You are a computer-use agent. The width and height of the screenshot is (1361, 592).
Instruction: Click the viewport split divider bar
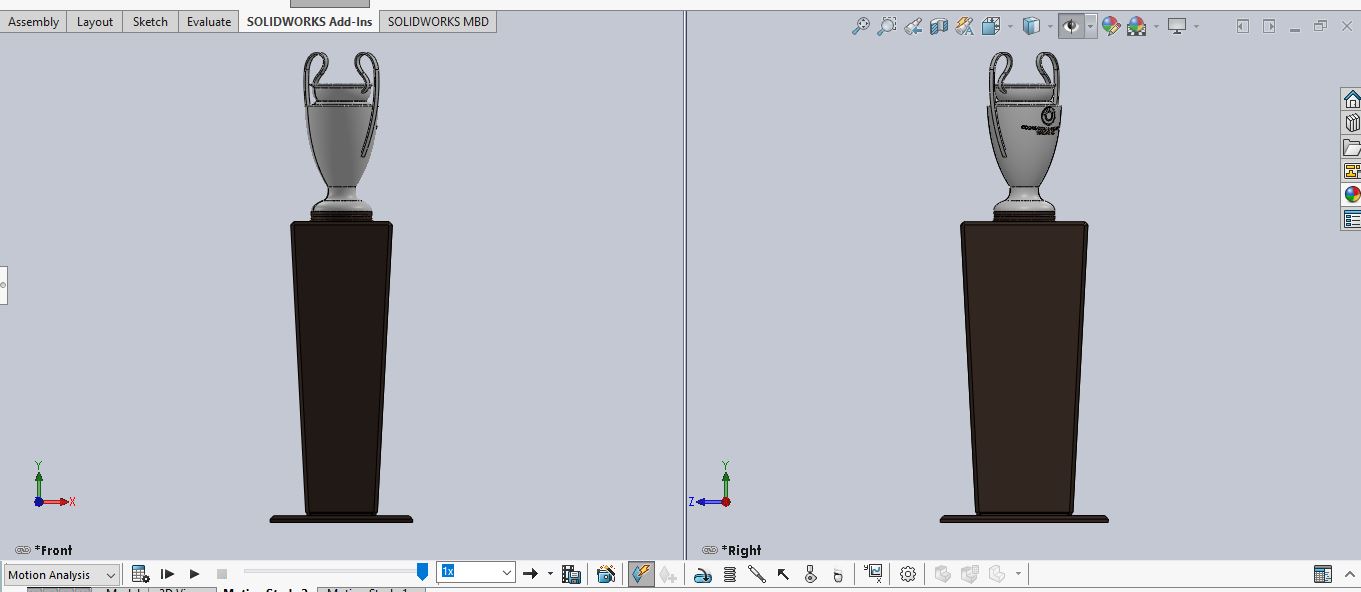686,285
